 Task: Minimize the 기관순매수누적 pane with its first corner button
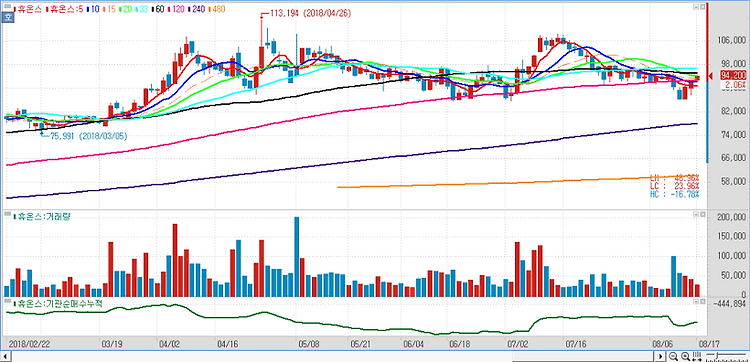point(696,302)
